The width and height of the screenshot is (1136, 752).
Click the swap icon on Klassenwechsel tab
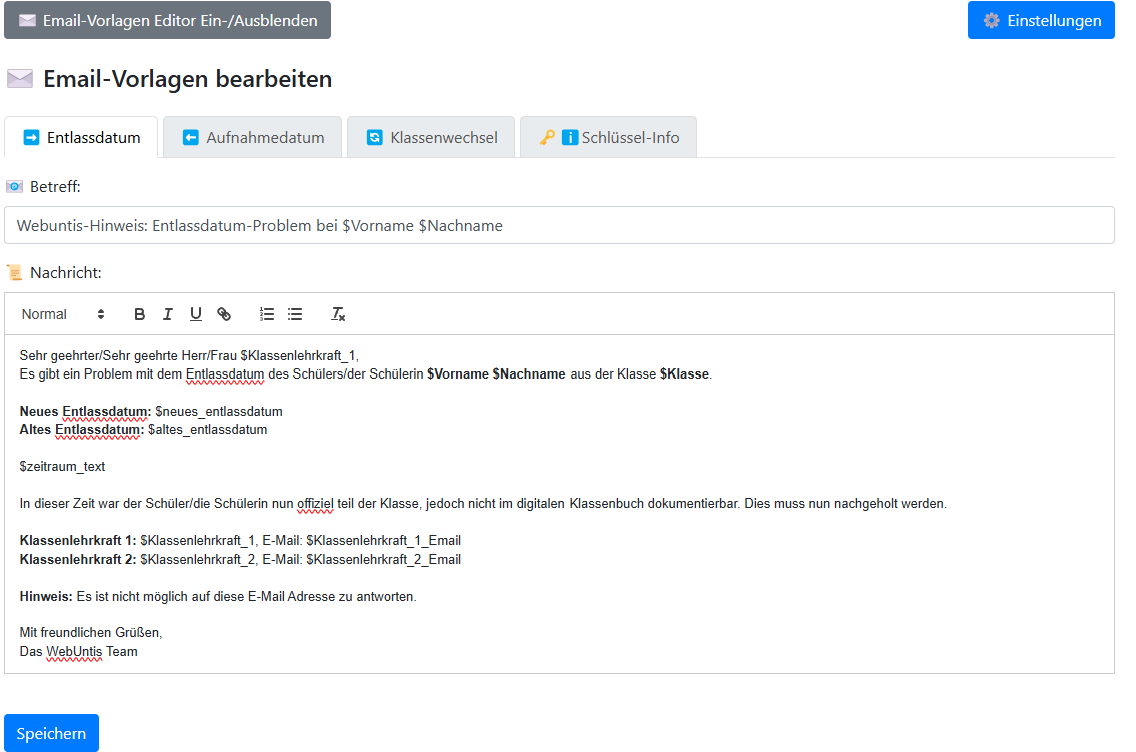375,138
